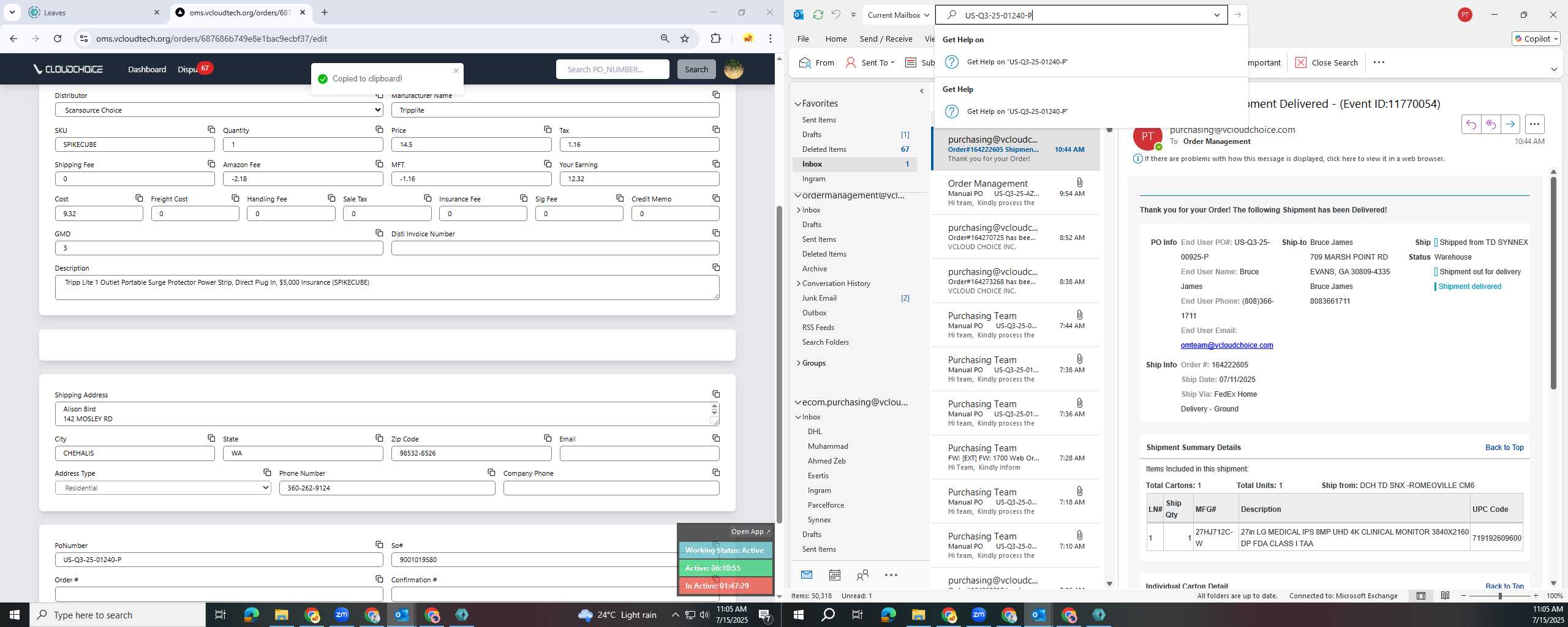Copy the Quantity field value
Screen dimensions: 1568x627
(x=379, y=129)
